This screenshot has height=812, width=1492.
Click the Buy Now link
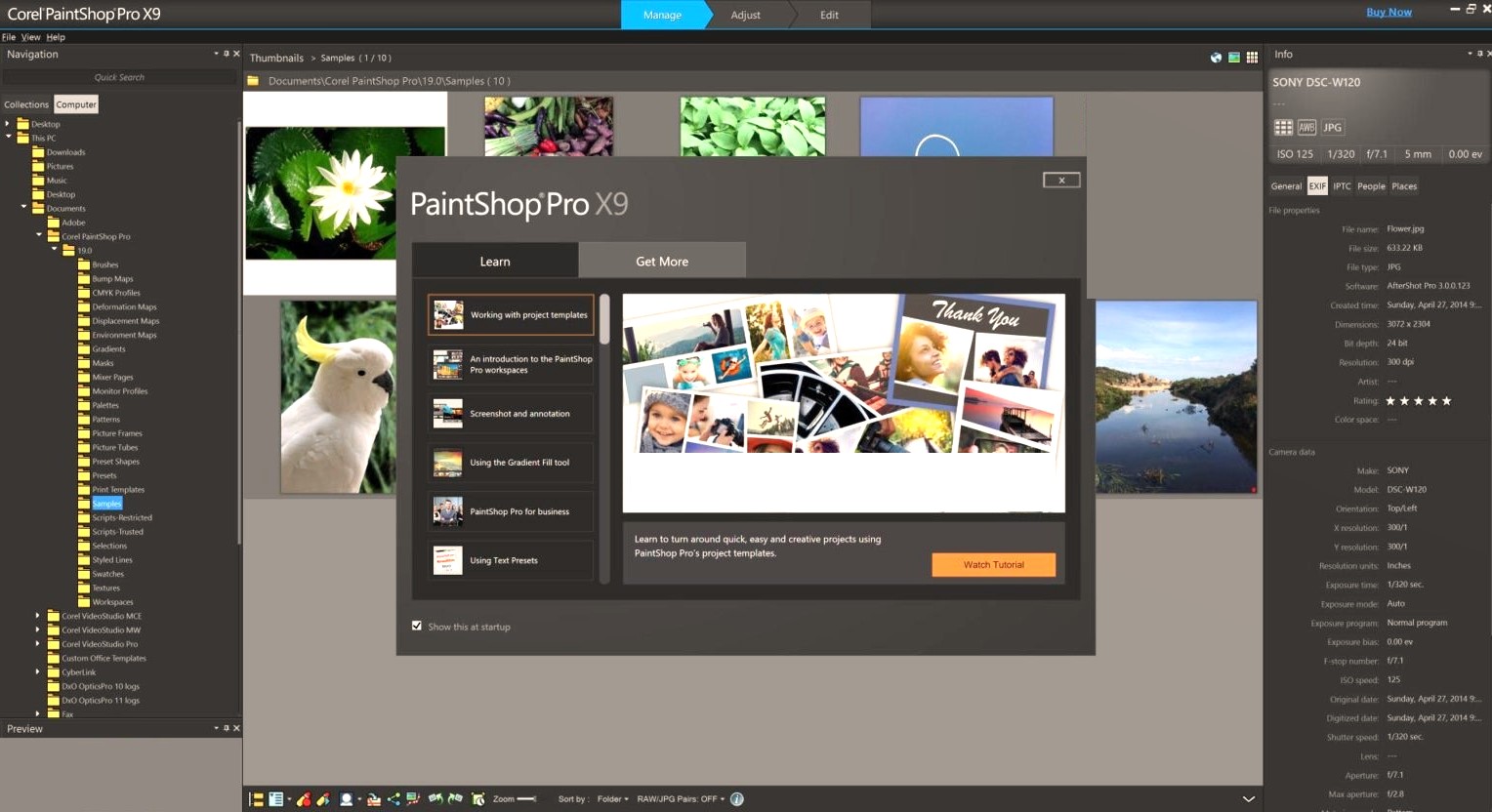(1388, 12)
